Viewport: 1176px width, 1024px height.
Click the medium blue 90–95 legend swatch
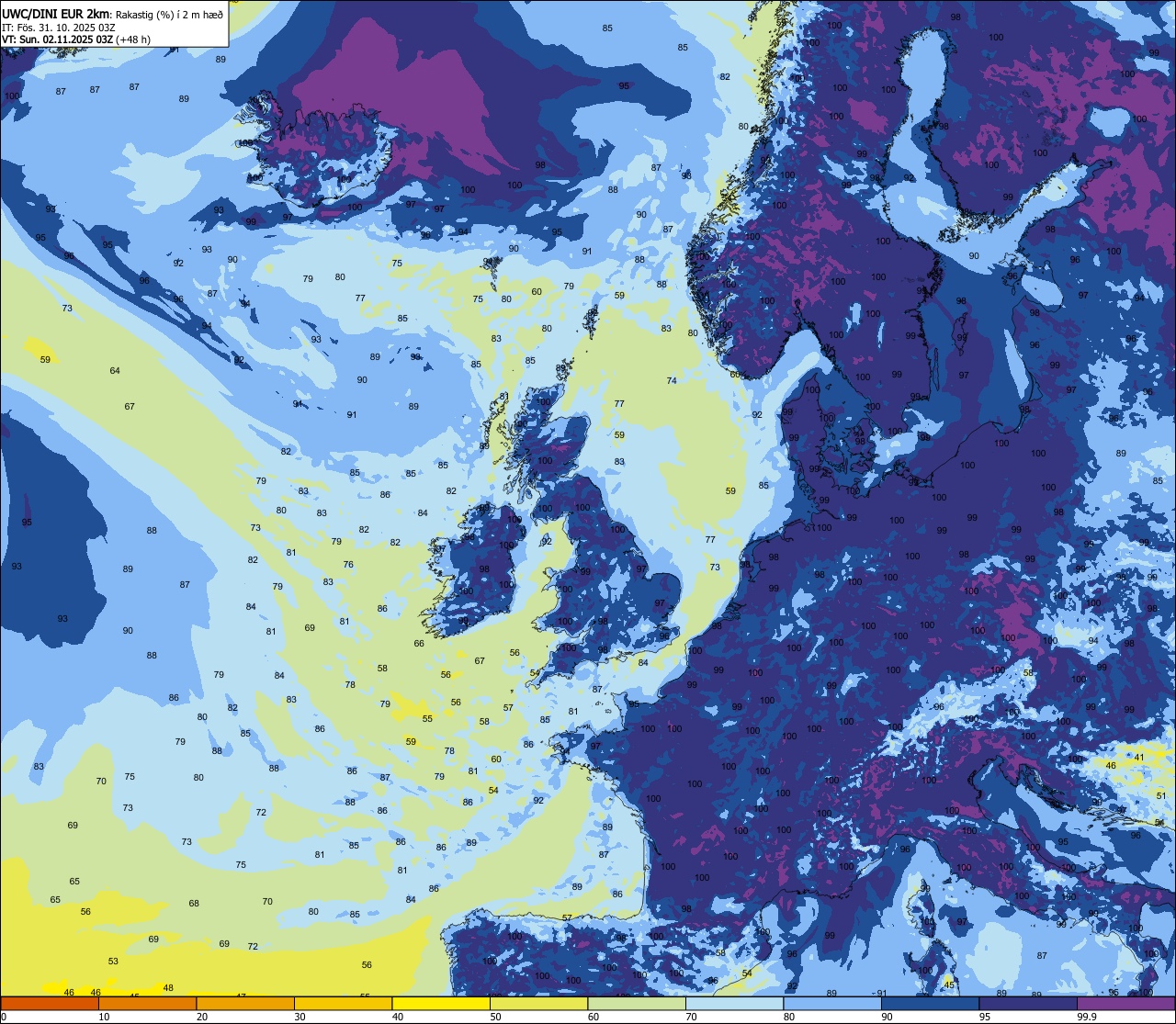(x=930, y=1003)
